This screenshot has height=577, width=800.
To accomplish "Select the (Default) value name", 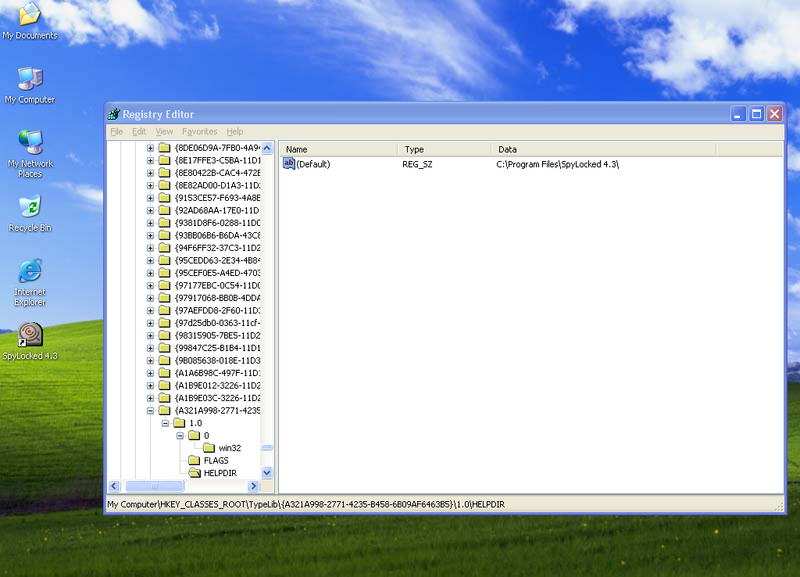I will [313, 164].
